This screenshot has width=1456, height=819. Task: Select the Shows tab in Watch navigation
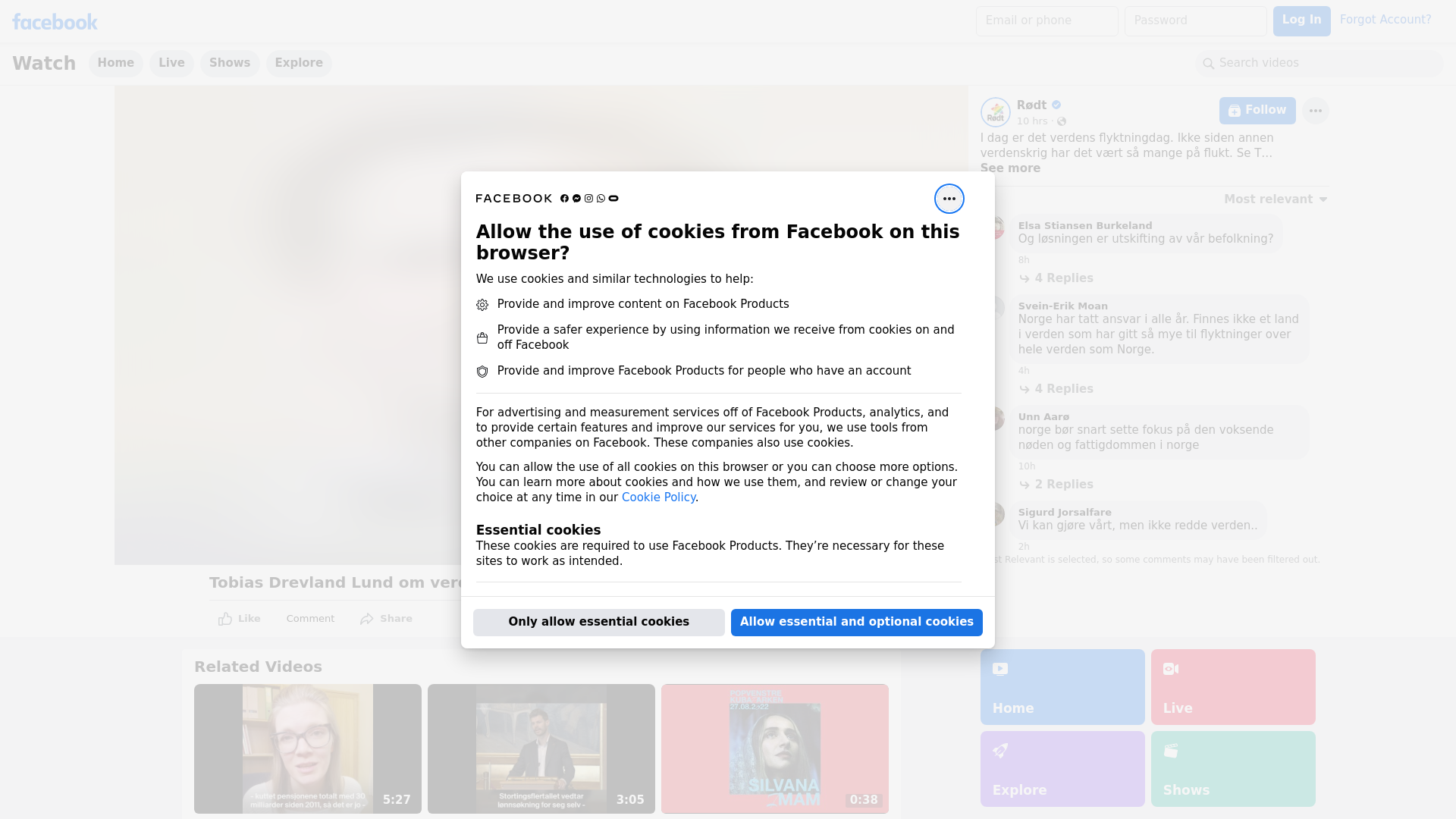tap(230, 63)
